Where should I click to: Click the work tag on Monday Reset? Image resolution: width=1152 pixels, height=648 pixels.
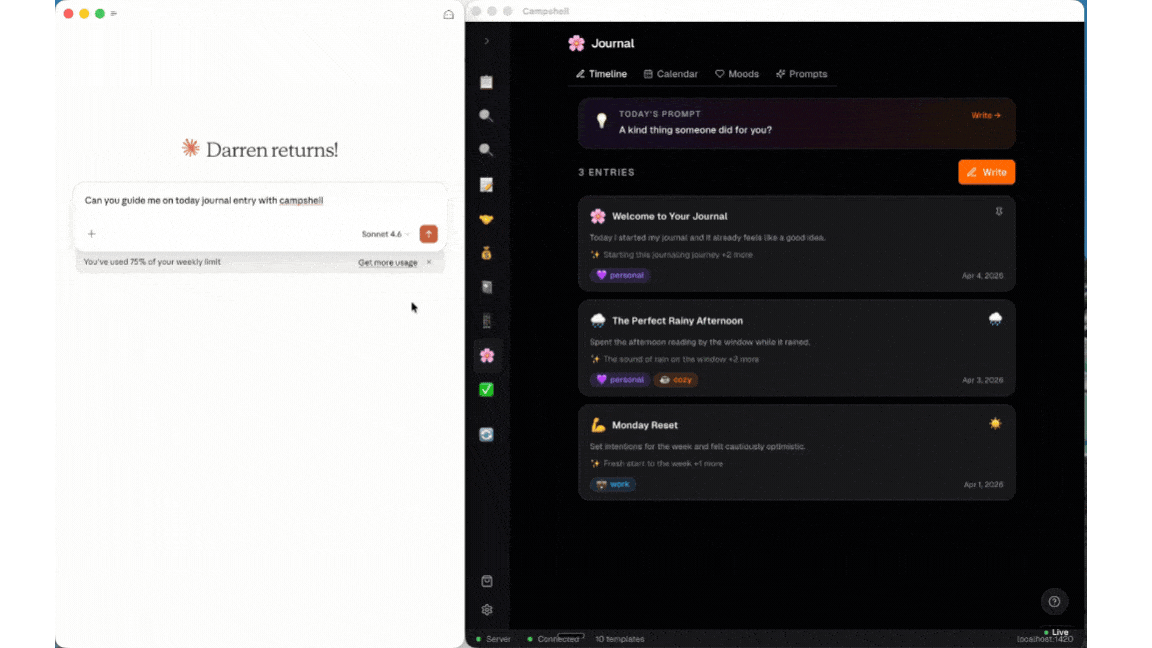click(613, 484)
